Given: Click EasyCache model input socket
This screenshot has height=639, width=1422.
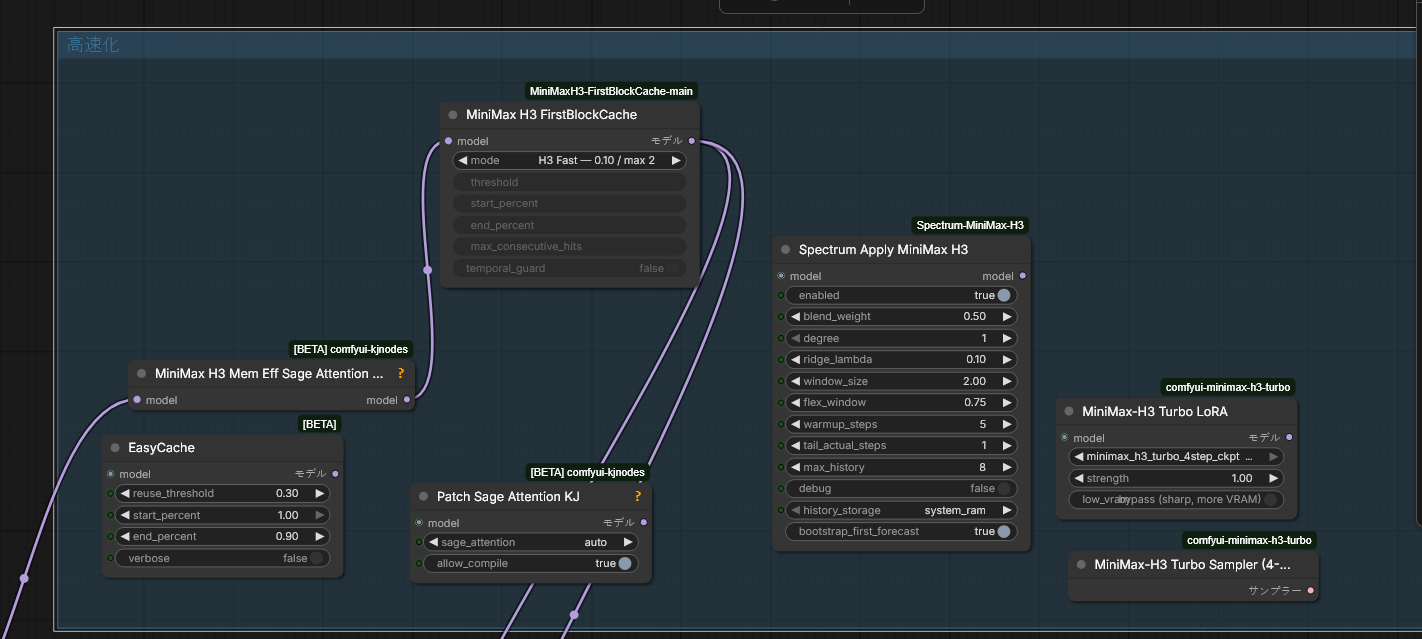Looking at the screenshot, I should pyautogui.click(x=110, y=474).
